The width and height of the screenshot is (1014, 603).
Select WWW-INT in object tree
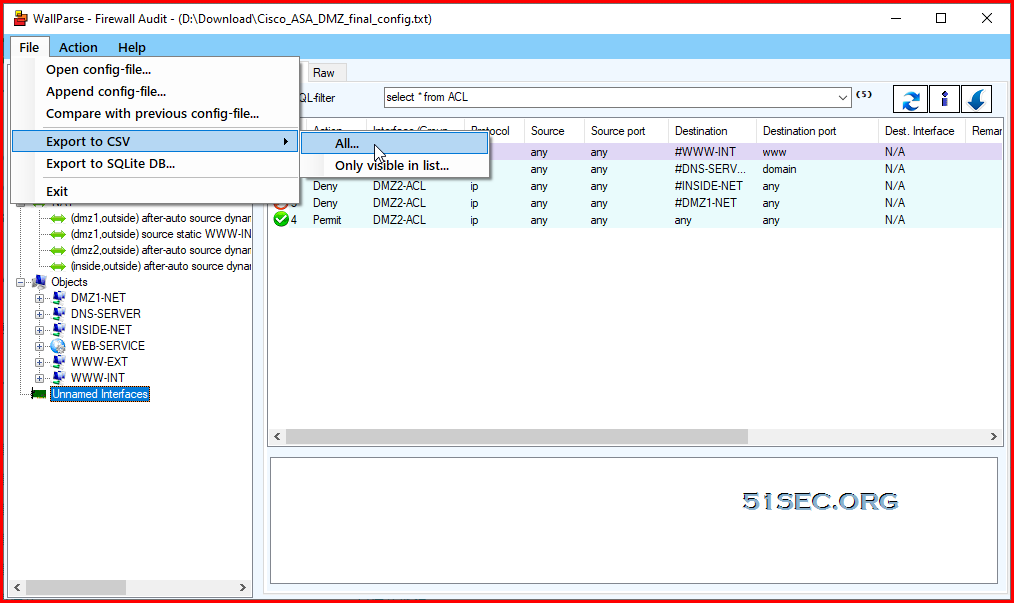[98, 377]
